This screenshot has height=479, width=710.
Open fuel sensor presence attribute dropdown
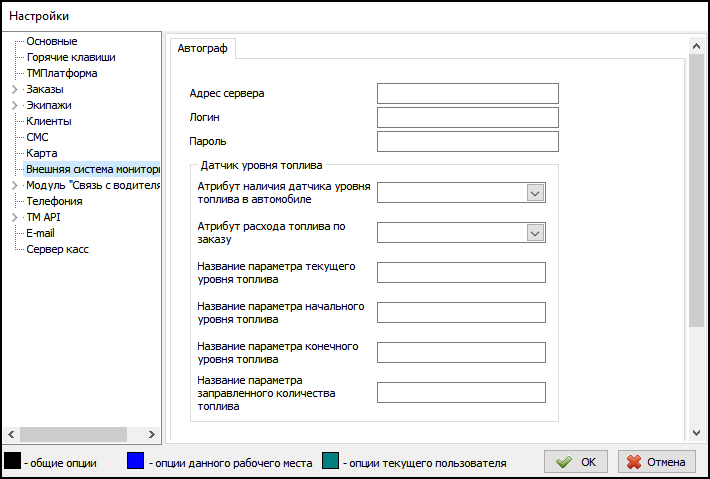[535, 193]
